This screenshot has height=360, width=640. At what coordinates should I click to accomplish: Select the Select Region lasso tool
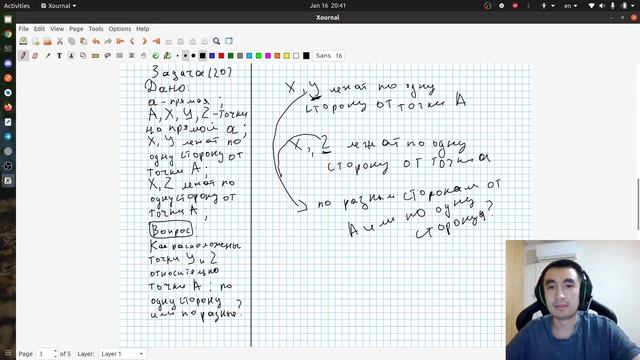[x=108, y=56]
